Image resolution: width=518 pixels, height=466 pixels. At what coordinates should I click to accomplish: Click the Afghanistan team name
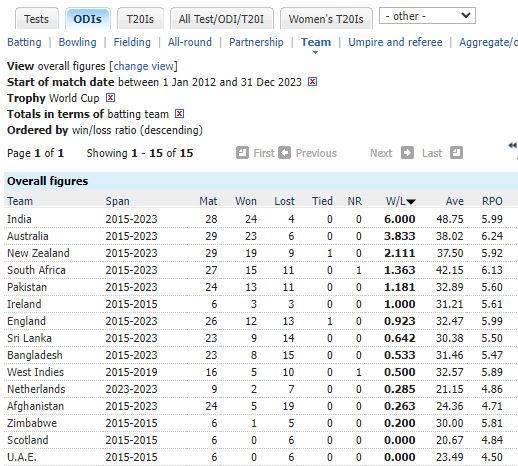35,406
